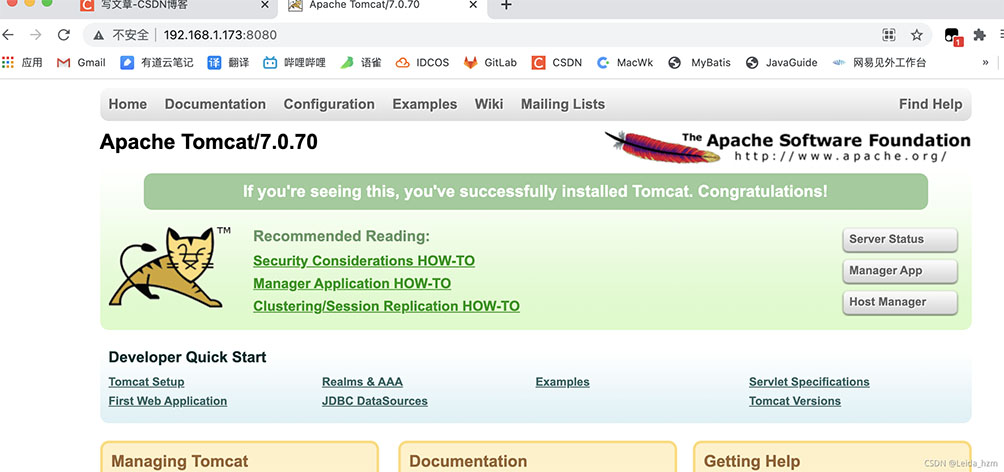The image size is (1004, 472).
Task: Open the Manager App button
Action: 899,271
